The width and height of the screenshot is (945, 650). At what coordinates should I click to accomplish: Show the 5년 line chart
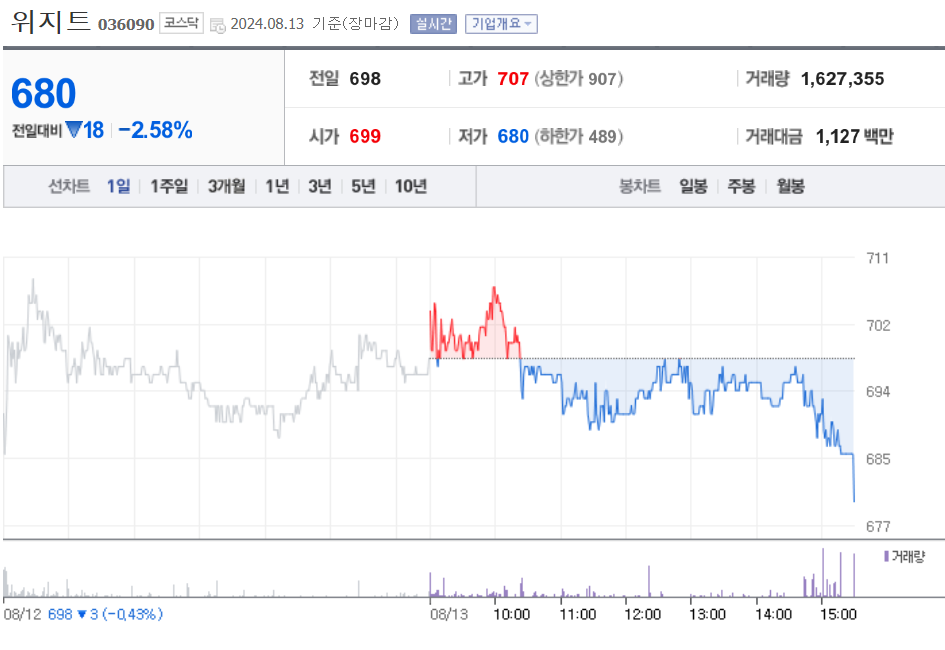coord(363,186)
